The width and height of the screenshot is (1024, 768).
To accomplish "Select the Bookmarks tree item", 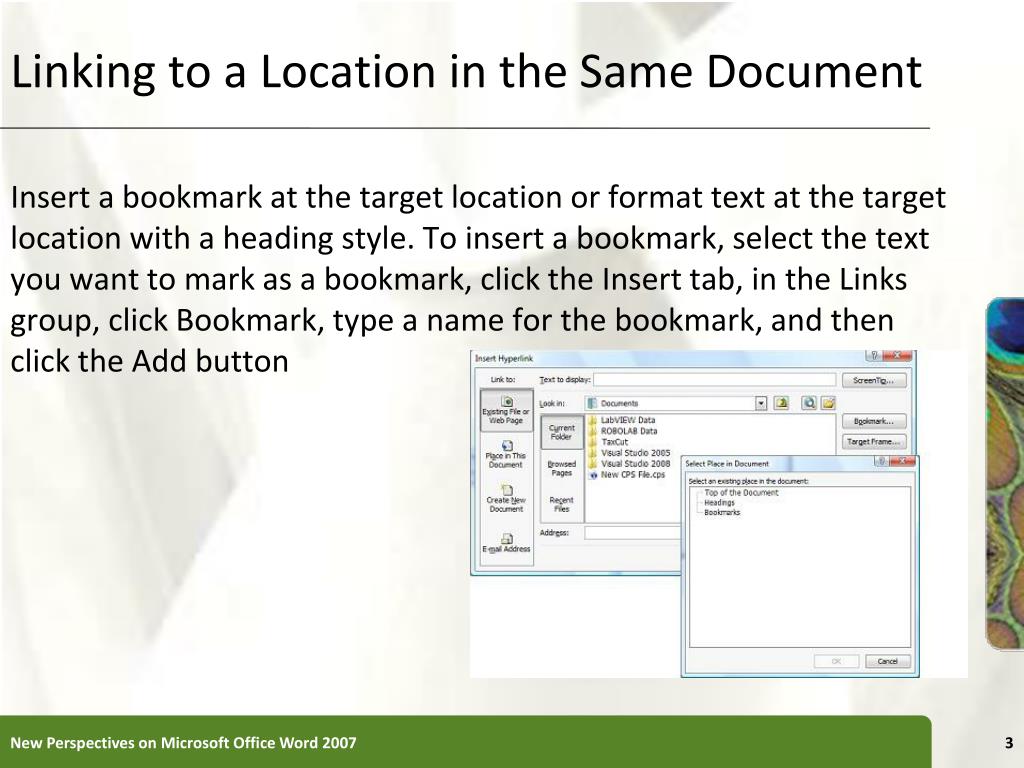I will pos(722,513).
